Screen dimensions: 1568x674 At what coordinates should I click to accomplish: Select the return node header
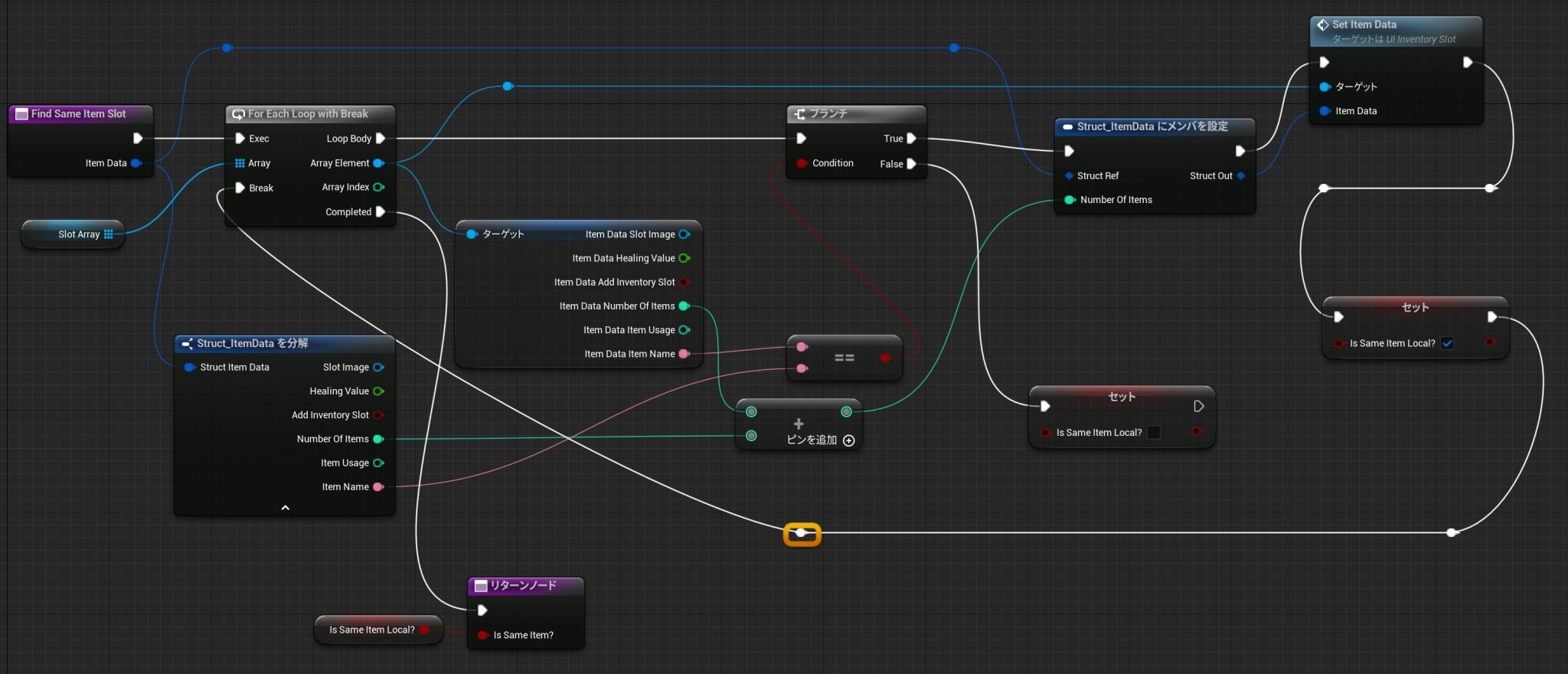[x=524, y=586]
